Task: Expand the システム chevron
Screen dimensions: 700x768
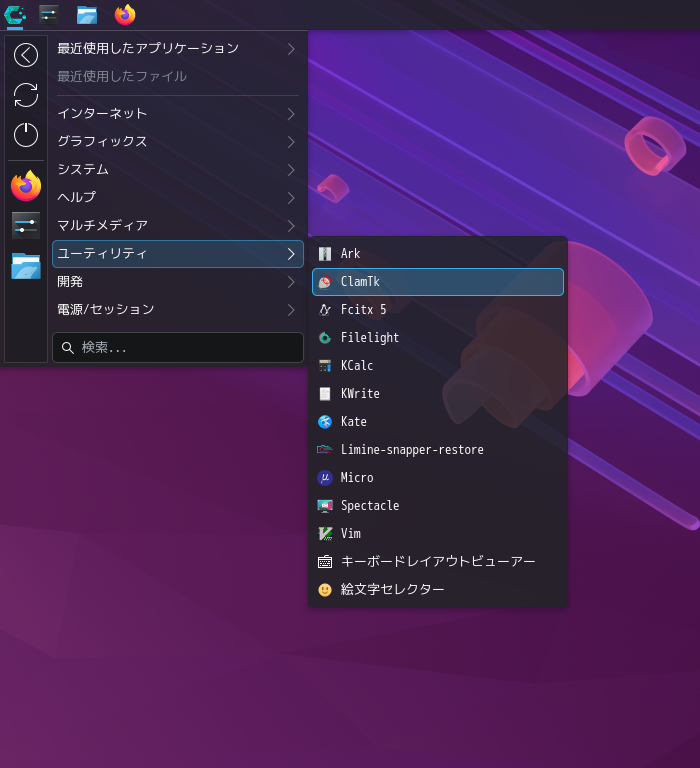Action: (x=291, y=170)
